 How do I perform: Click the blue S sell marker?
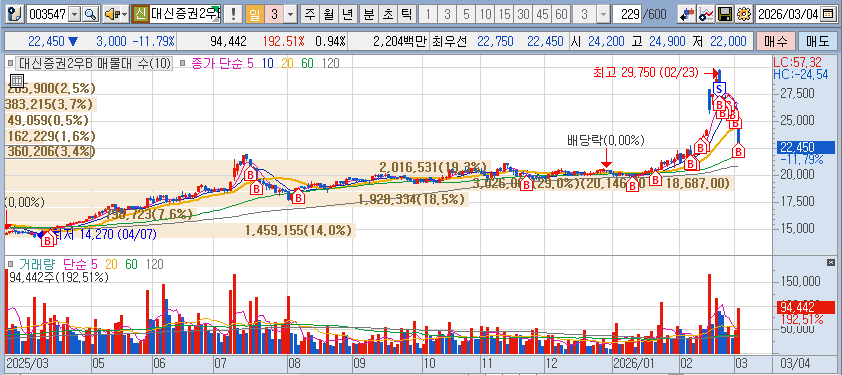tap(720, 89)
